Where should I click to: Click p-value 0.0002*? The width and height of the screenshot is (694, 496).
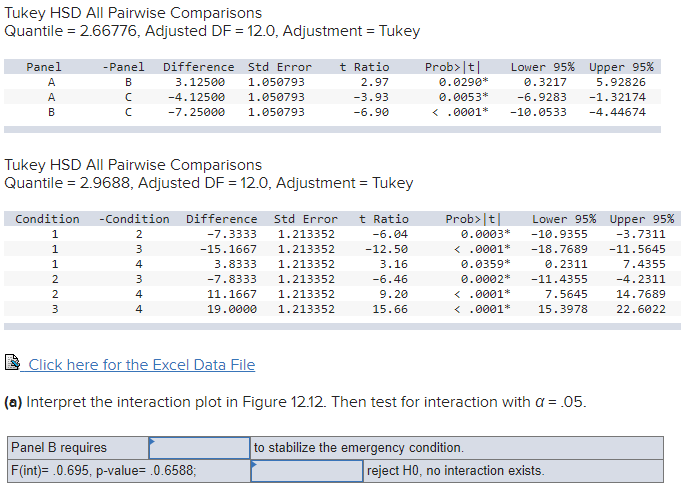pyautogui.click(x=485, y=279)
